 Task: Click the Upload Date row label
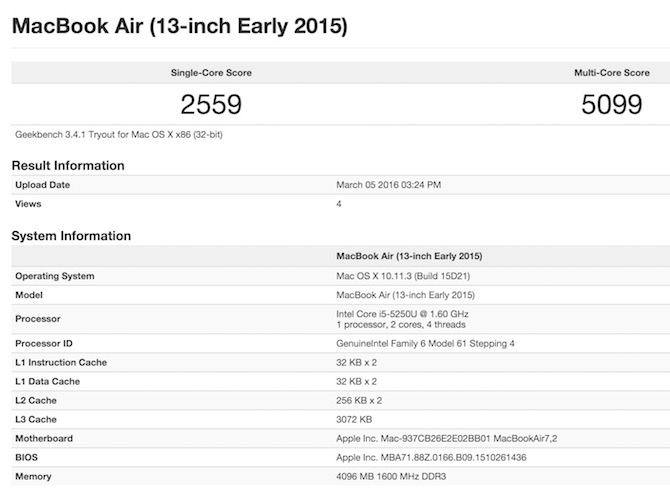(x=43, y=185)
